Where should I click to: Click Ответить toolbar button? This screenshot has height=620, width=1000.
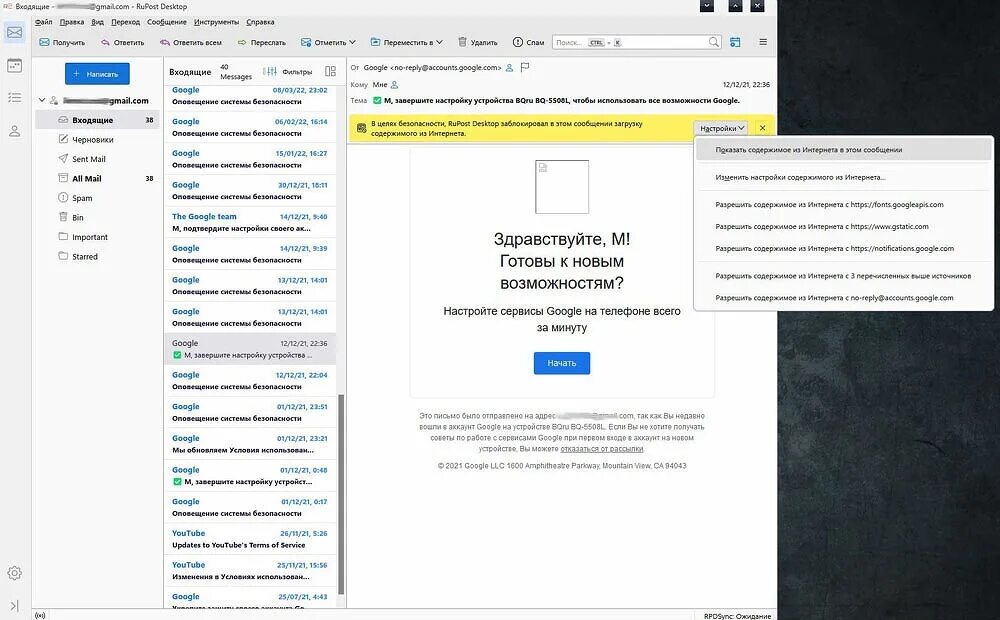[x=122, y=42]
